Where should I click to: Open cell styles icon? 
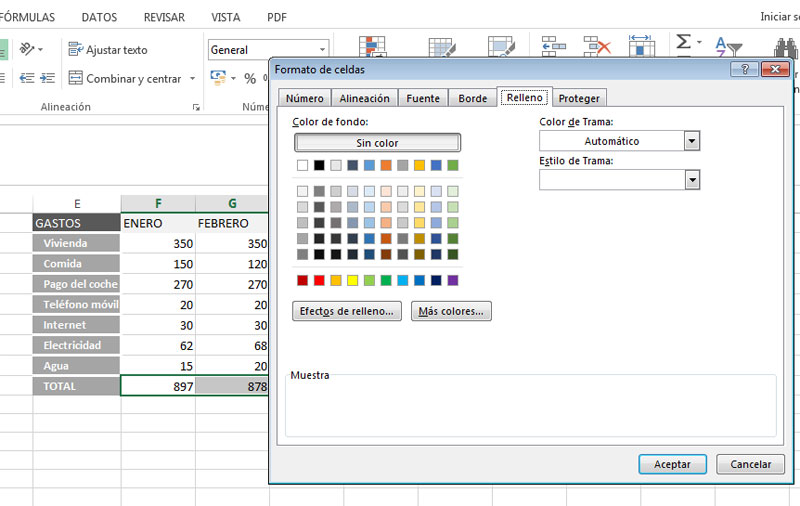pyautogui.click(x=501, y=46)
